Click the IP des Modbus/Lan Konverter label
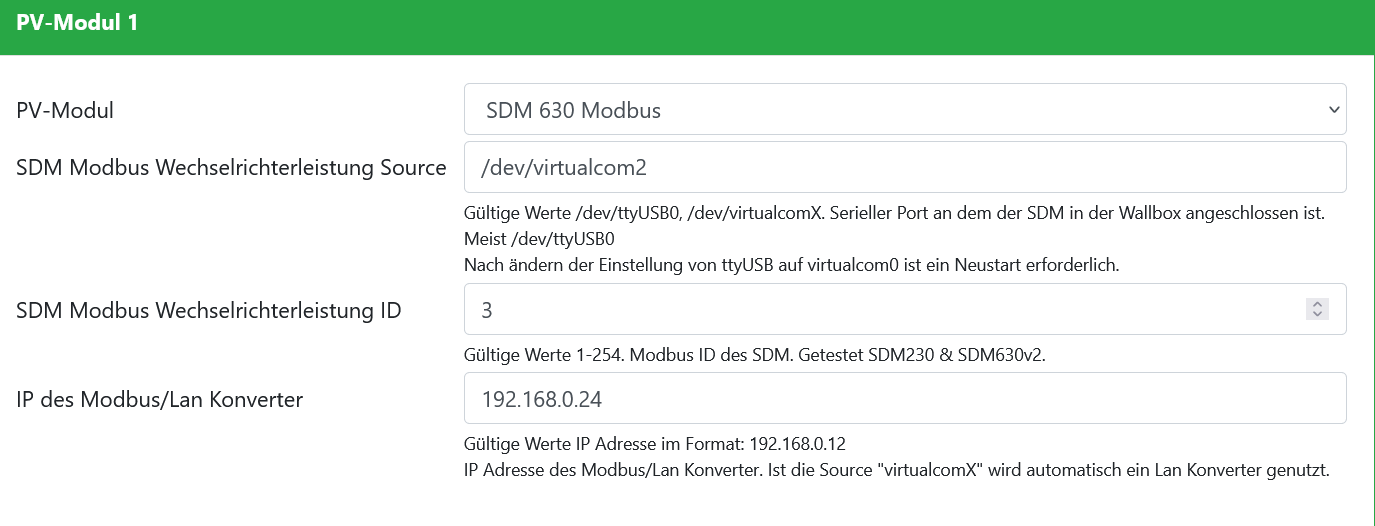The image size is (1375, 526). pyautogui.click(x=159, y=400)
